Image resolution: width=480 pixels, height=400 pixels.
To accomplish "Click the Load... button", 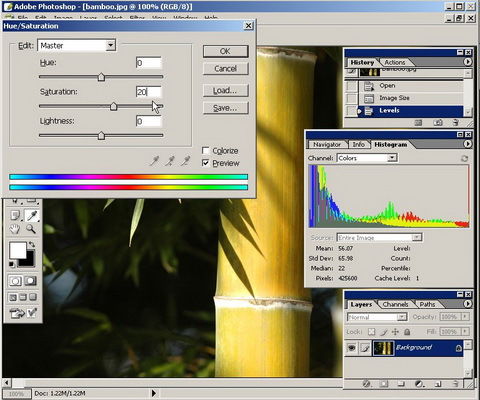I will click(226, 90).
